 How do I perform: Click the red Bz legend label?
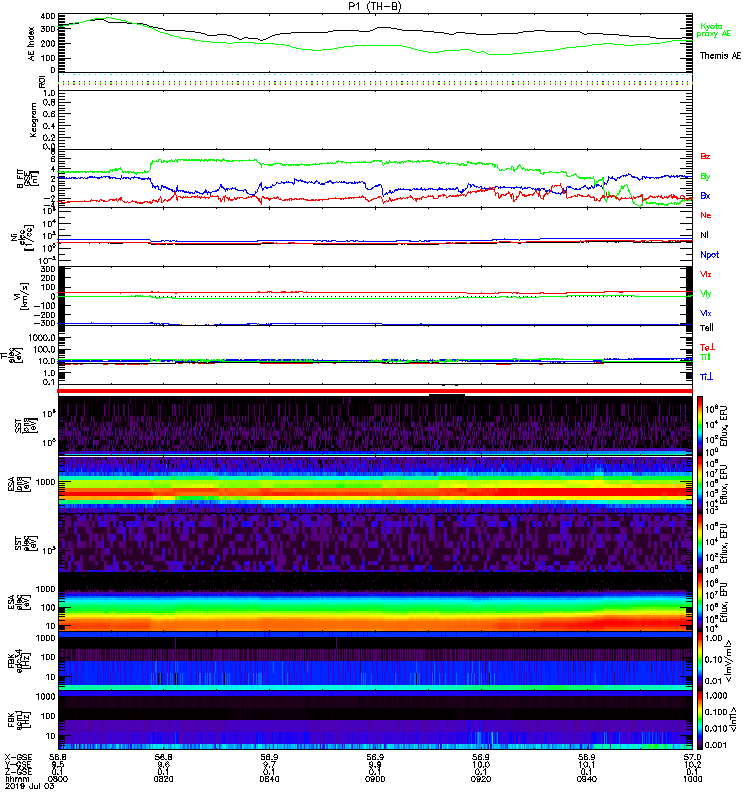tap(705, 156)
